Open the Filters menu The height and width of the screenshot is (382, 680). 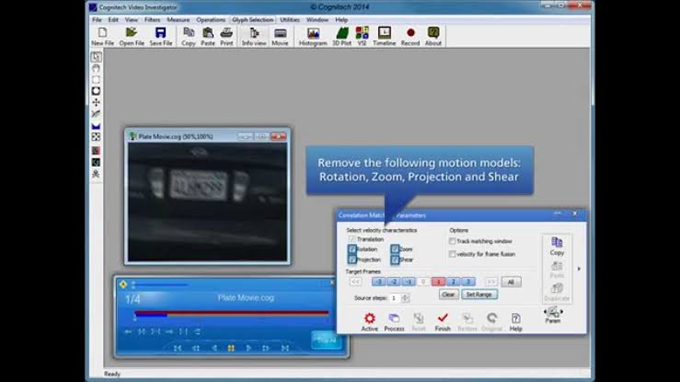(x=152, y=20)
